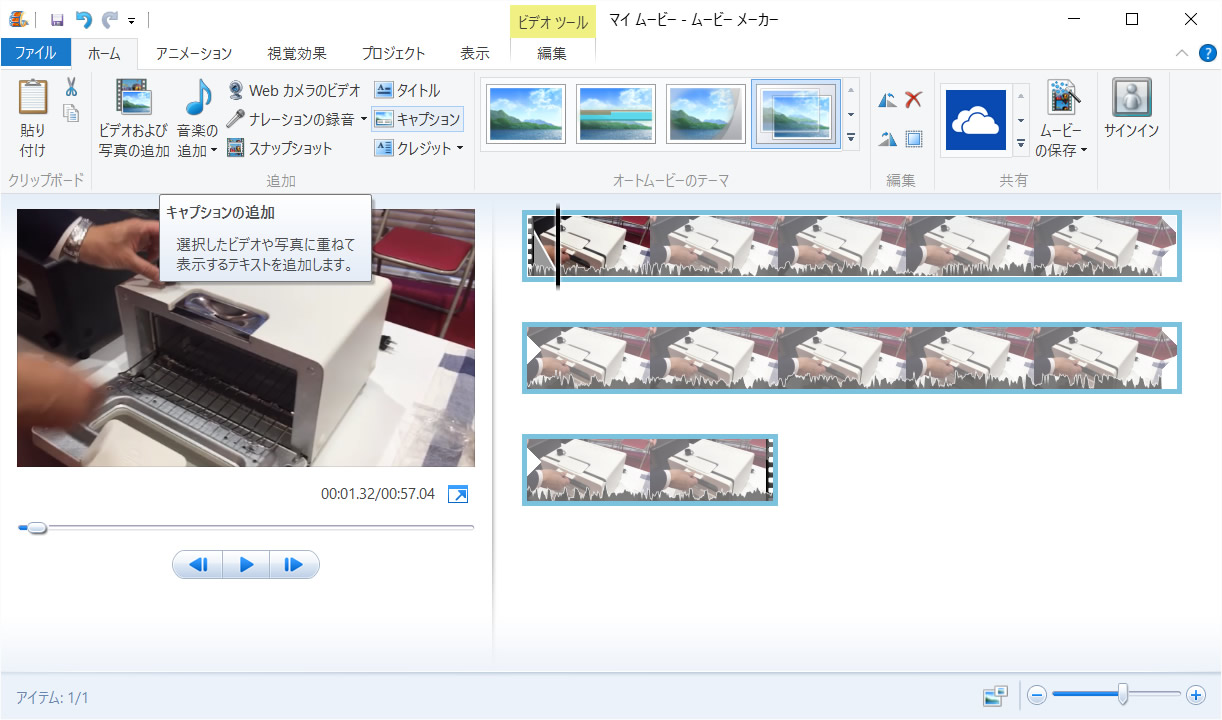Click the zoom slider handle in status bar
Screen dimensions: 1222x720
1123,694
